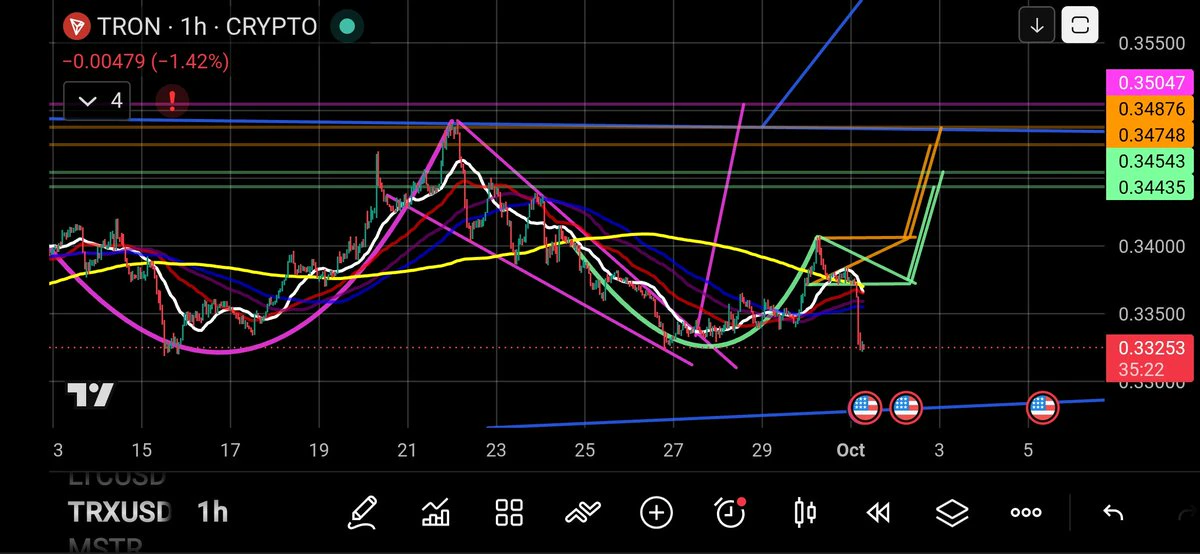The width and height of the screenshot is (1200, 554).
Task: Click the 15 date label on time axis
Action: tap(142, 450)
